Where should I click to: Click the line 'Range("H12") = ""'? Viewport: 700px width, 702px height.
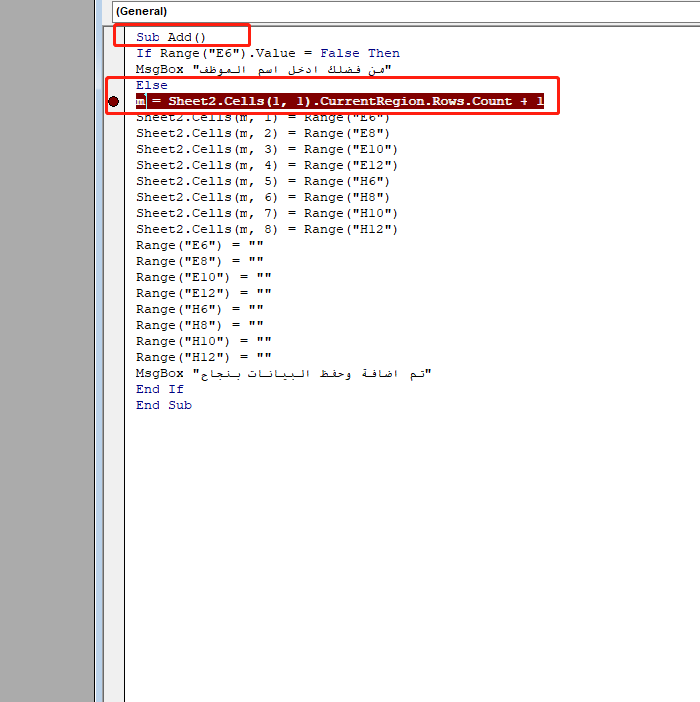(204, 358)
